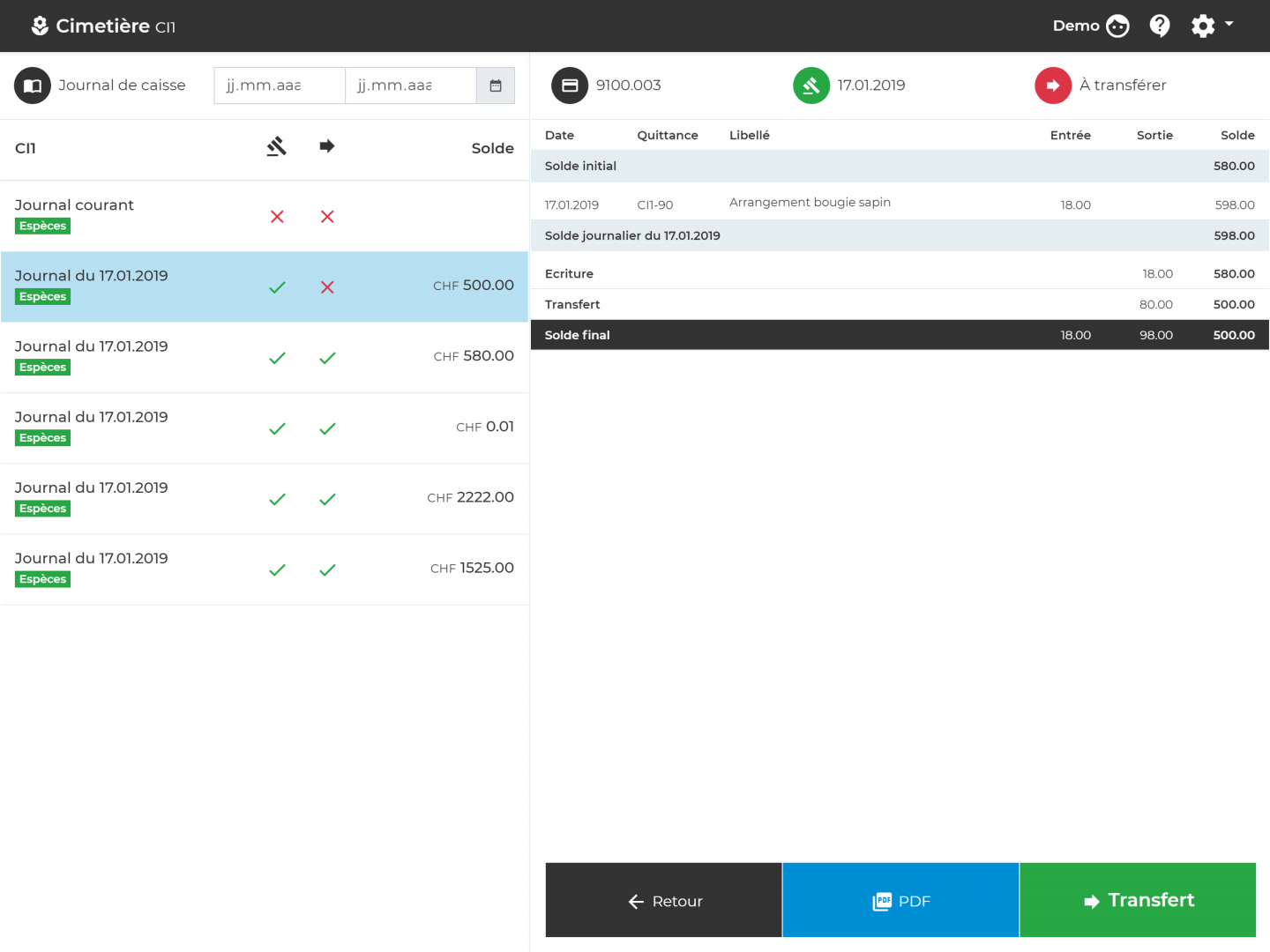Click red closure cross on Journal courant
The height and width of the screenshot is (952, 1270).
[277, 217]
